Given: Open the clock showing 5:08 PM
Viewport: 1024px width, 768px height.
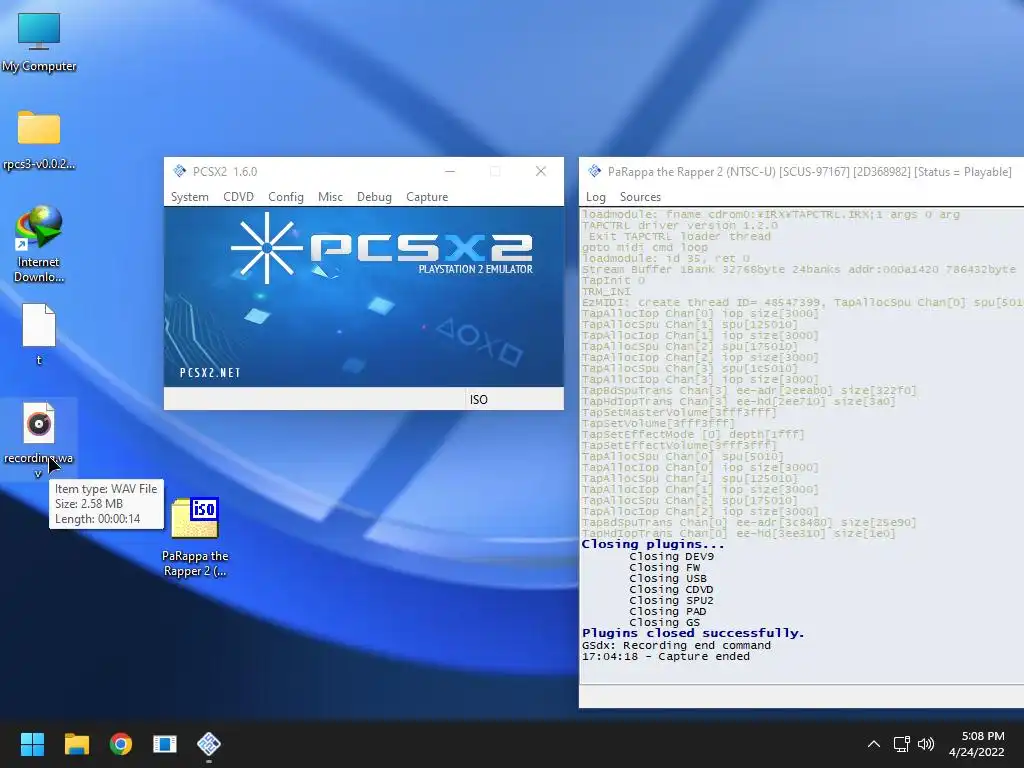Looking at the screenshot, I should click(976, 744).
